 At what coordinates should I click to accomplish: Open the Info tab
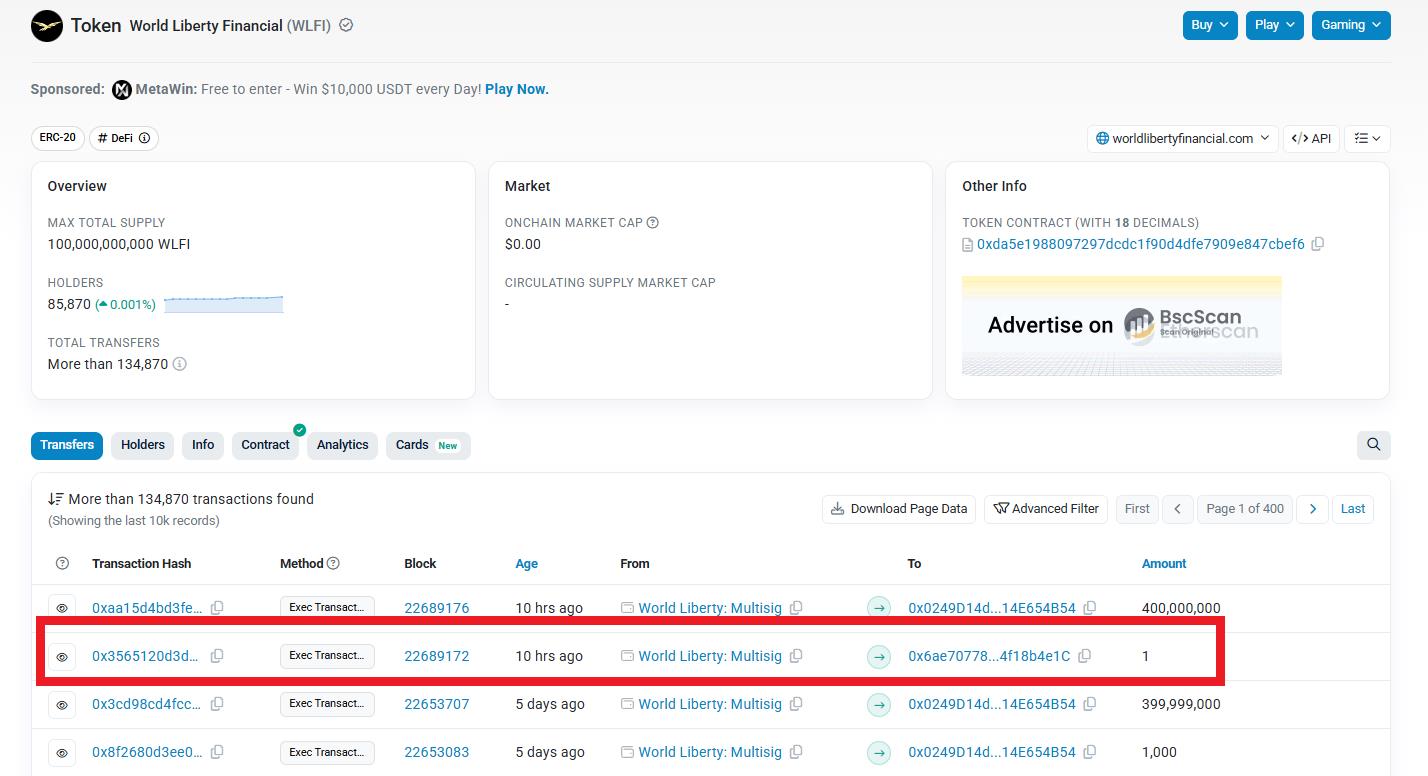(x=203, y=445)
